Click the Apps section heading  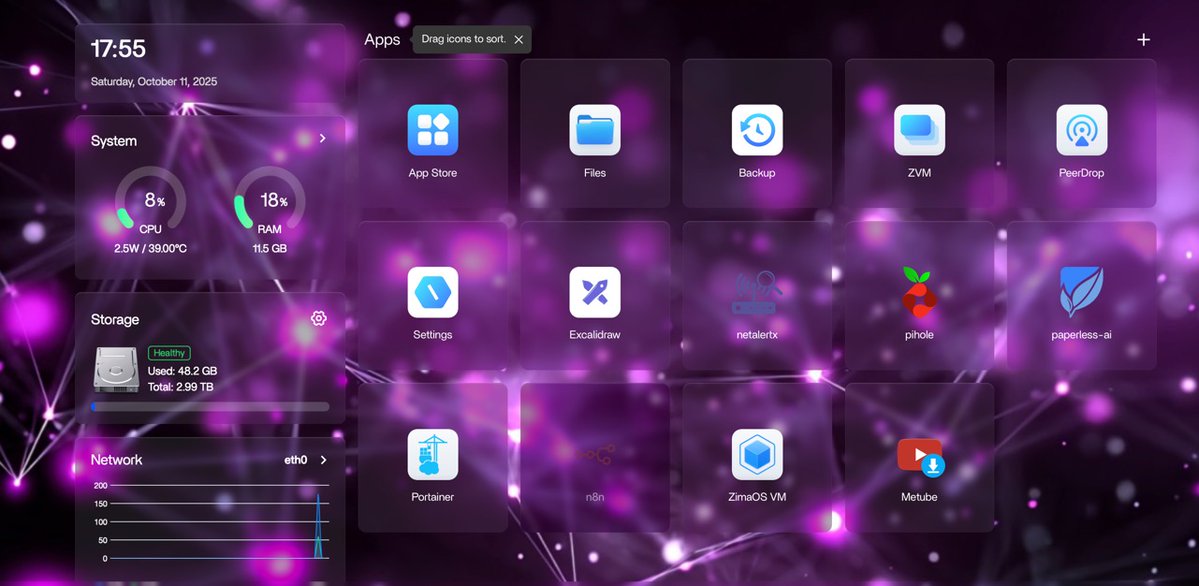pyautogui.click(x=382, y=40)
